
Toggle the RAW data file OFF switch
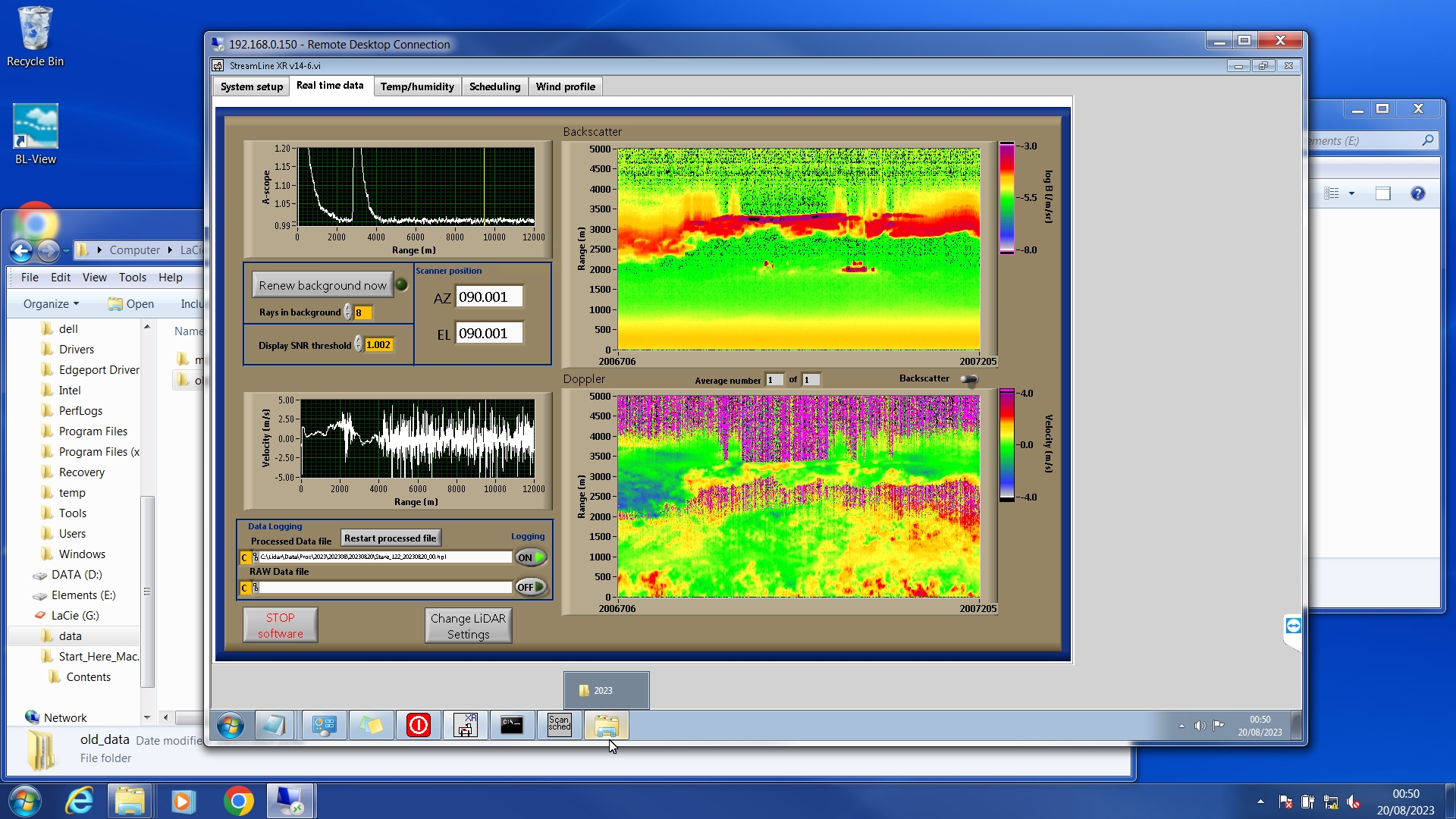click(531, 587)
